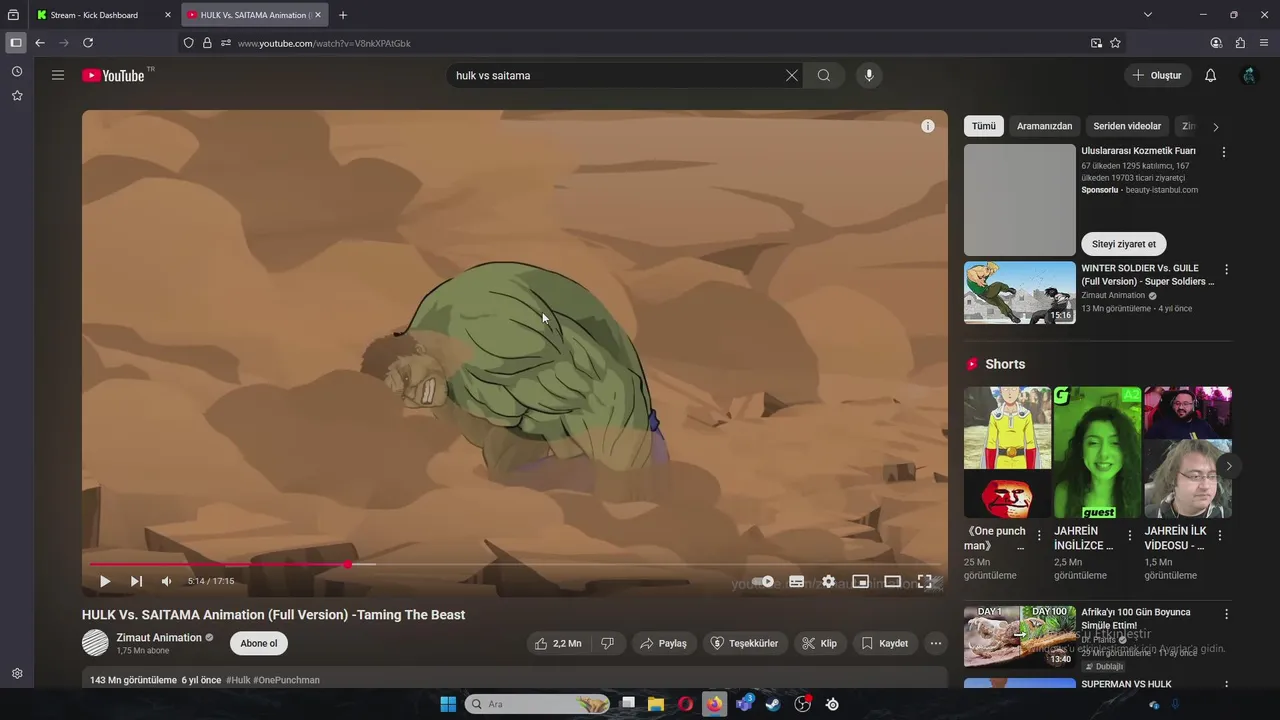Viewport: 1280px width, 720px height.
Task: Open the YouTube account avatar menu
Action: (x=1248, y=75)
